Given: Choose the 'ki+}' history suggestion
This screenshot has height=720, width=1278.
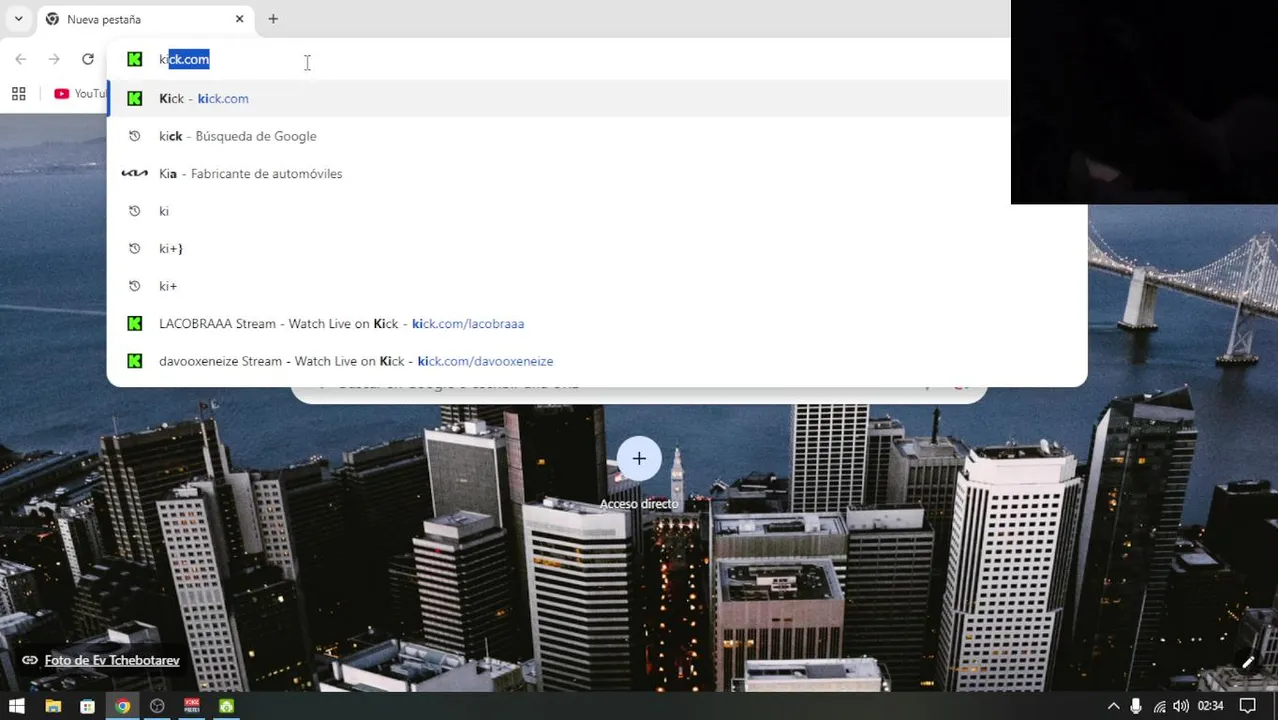Looking at the screenshot, I should (x=597, y=248).
